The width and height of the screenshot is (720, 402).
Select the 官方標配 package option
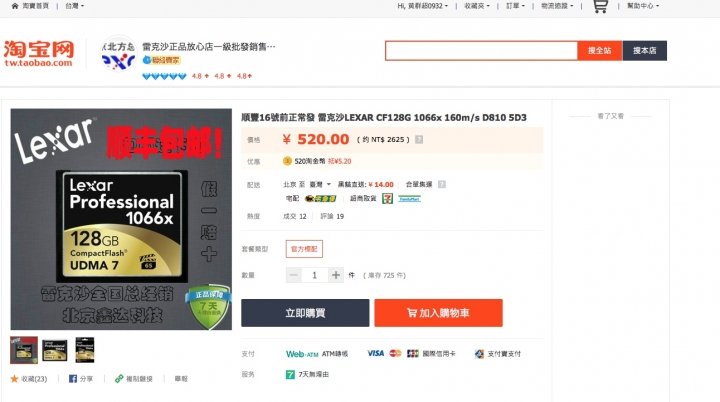click(x=304, y=249)
